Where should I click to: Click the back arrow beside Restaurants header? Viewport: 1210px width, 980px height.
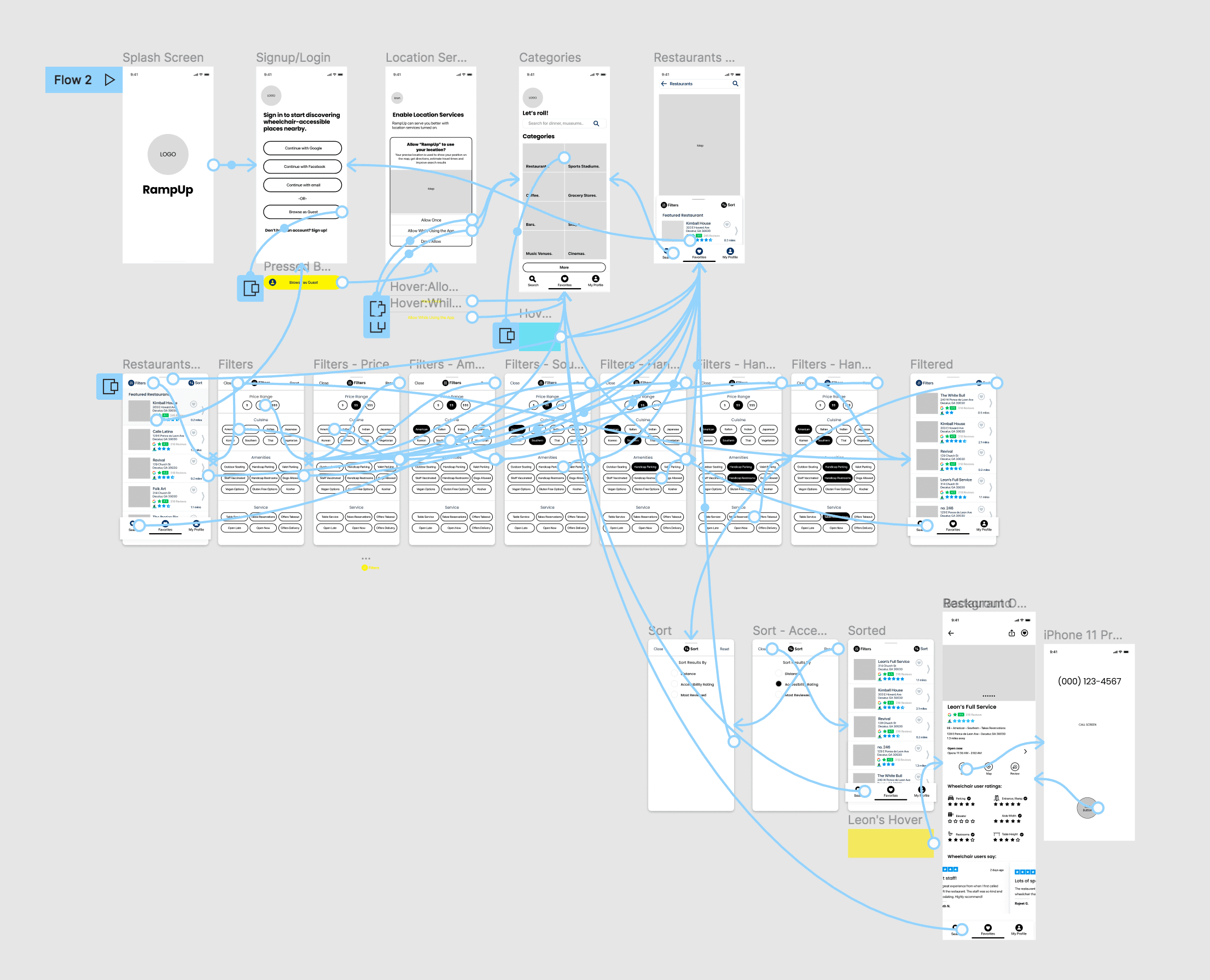click(664, 84)
